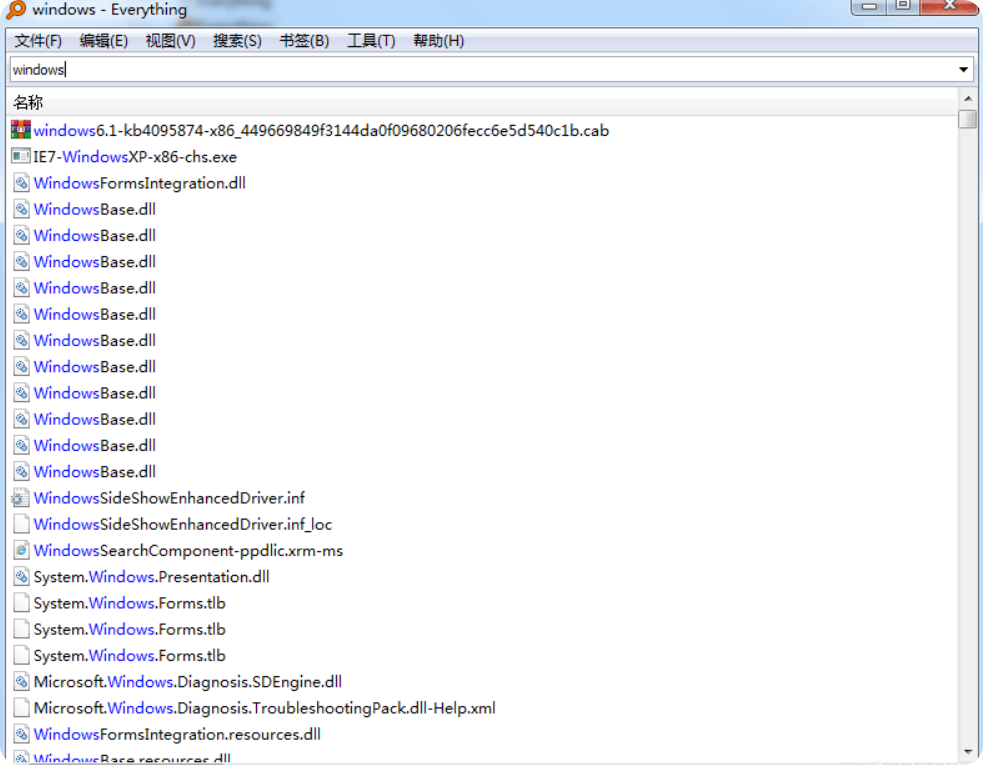The image size is (983, 765).
Task: Open the 工具(T) menu
Action: (x=371, y=41)
